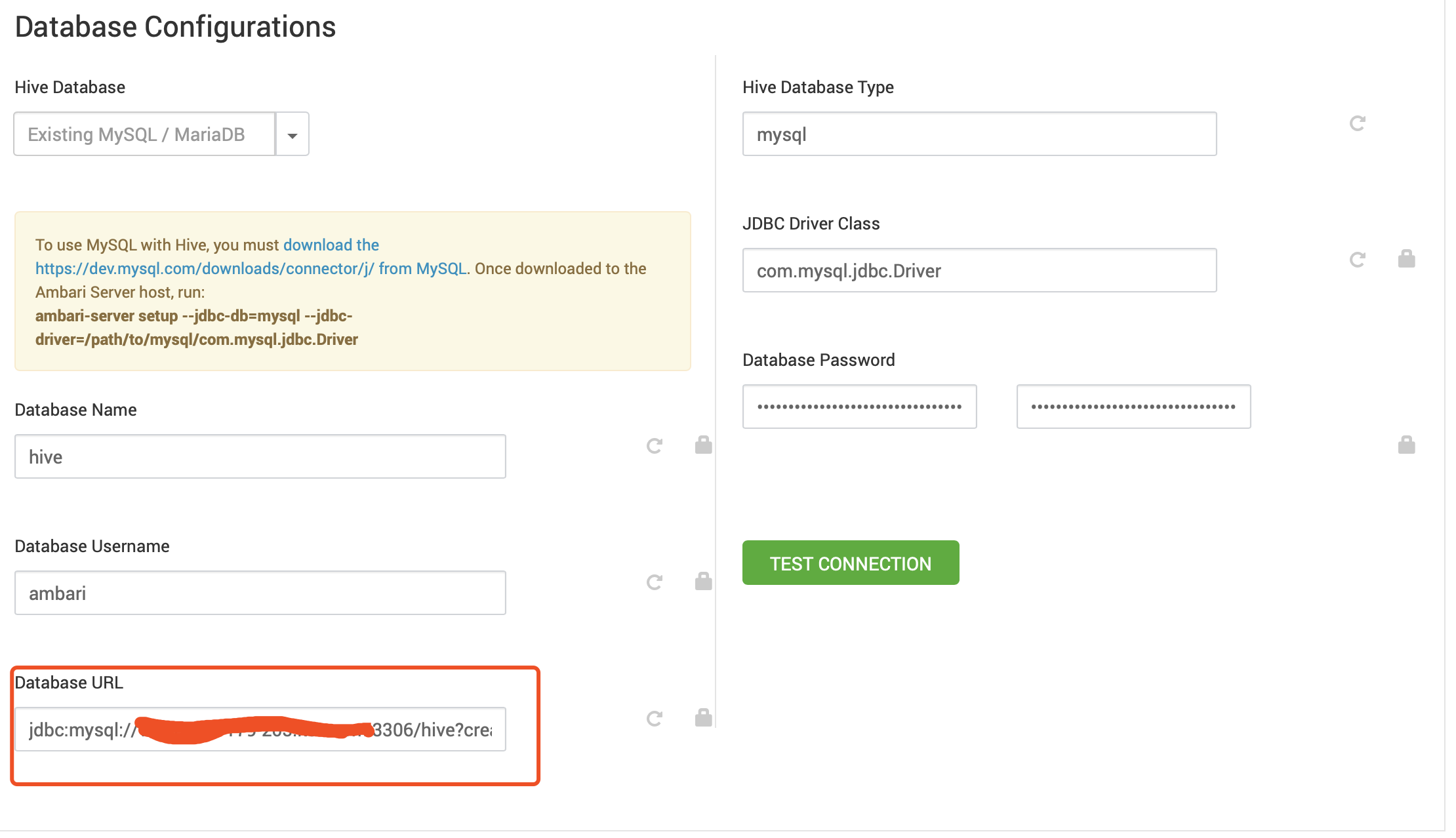Focus the Database Username field with ambari
The image size is (1456, 838).
point(260,593)
